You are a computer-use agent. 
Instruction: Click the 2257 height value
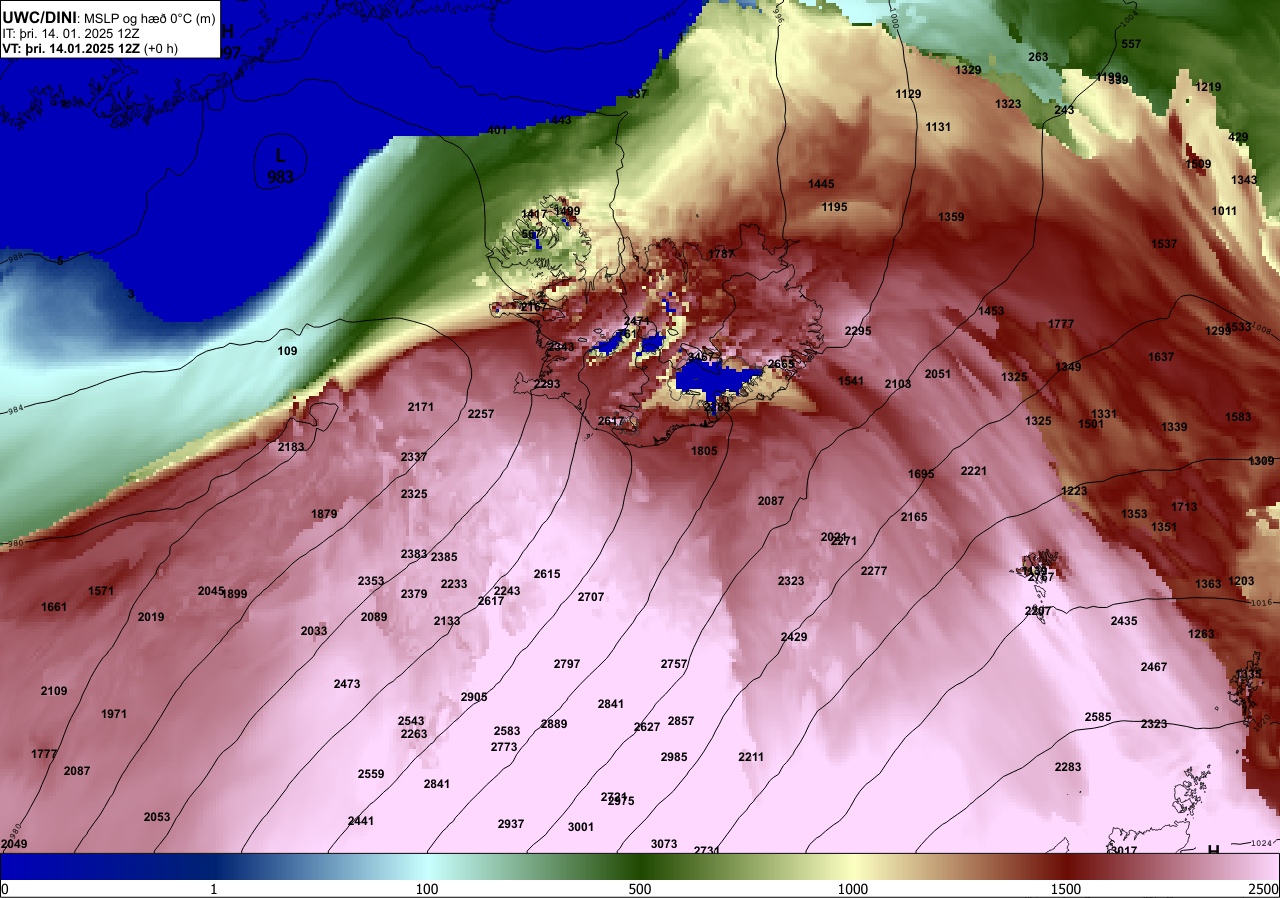tap(481, 414)
